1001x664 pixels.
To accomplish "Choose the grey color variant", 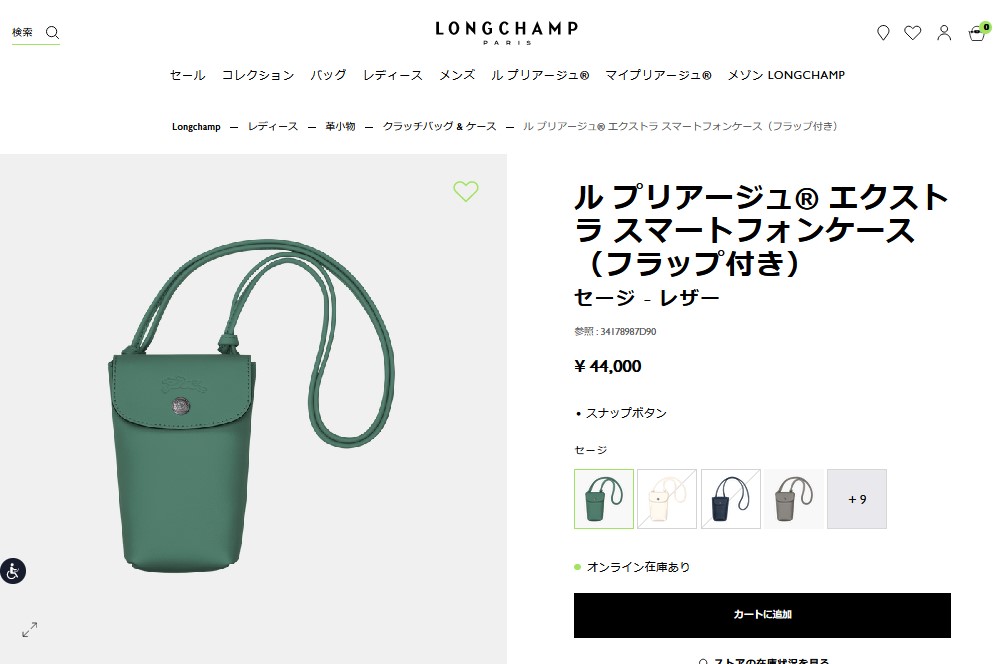I will pyautogui.click(x=794, y=499).
